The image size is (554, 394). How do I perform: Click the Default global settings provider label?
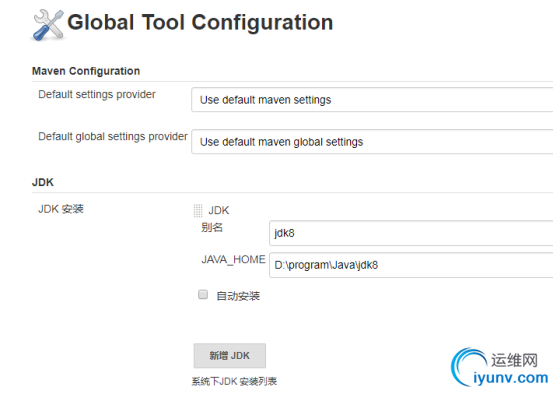click(113, 136)
